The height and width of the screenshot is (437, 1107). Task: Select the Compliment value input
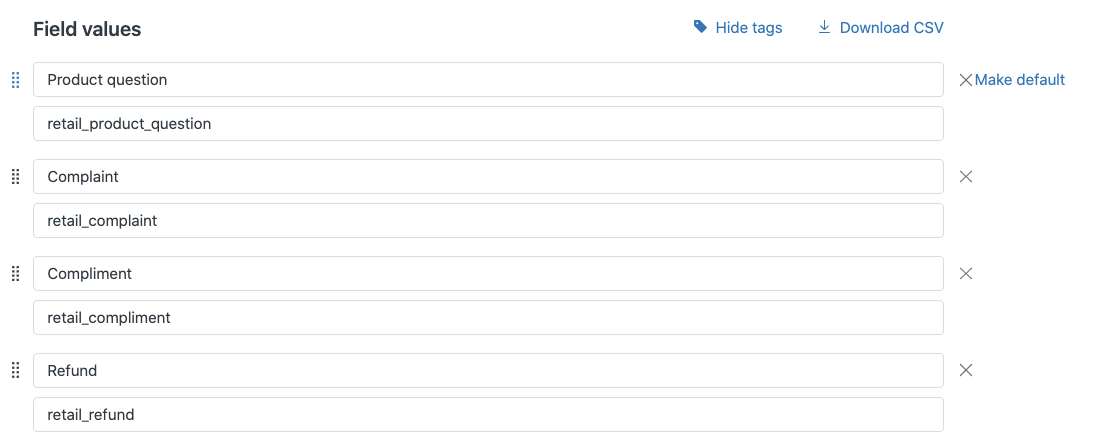[488, 274]
